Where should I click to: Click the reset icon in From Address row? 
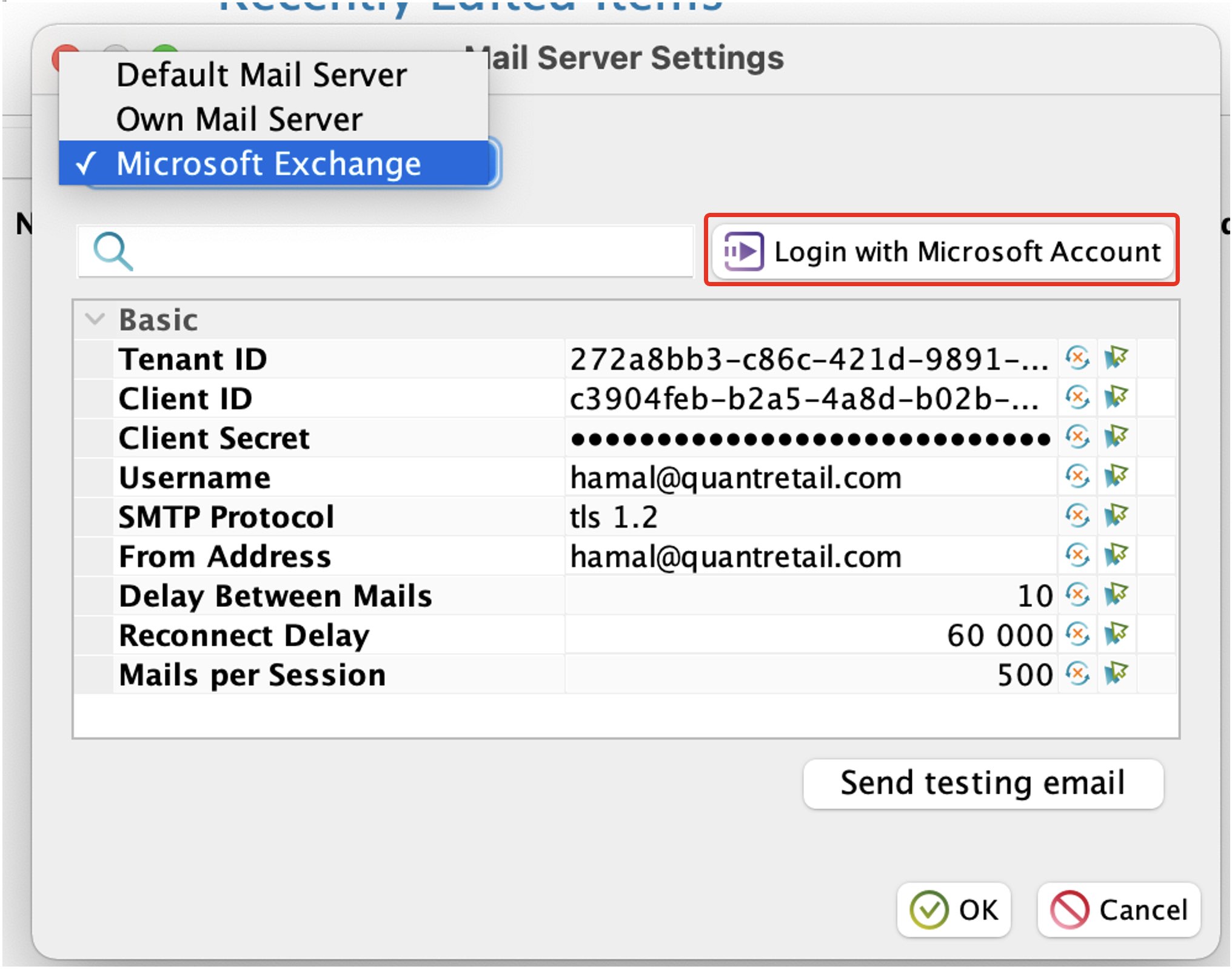(x=1077, y=555)
